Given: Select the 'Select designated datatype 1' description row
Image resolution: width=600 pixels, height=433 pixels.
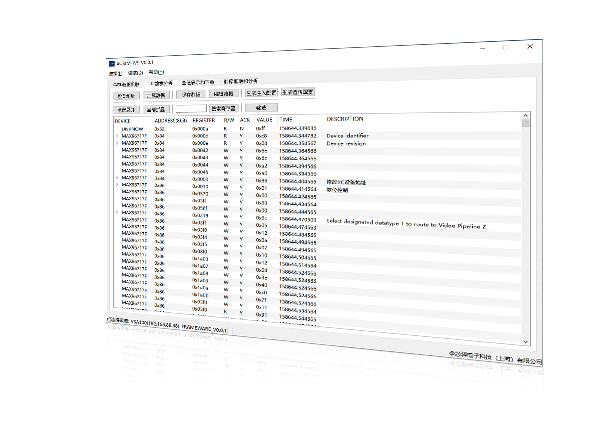Looking at the screenshot, I should coord(406,224).
